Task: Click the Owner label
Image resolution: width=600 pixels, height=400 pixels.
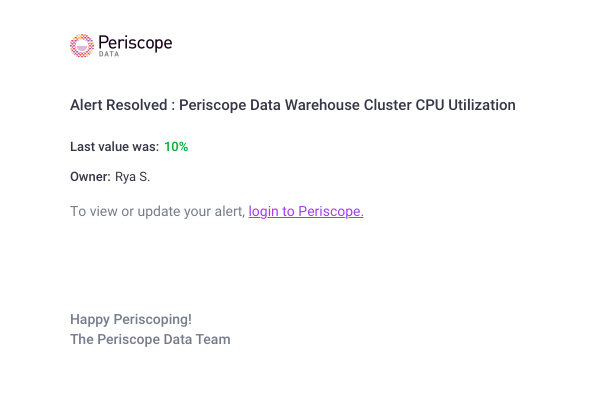Action: 90,177
